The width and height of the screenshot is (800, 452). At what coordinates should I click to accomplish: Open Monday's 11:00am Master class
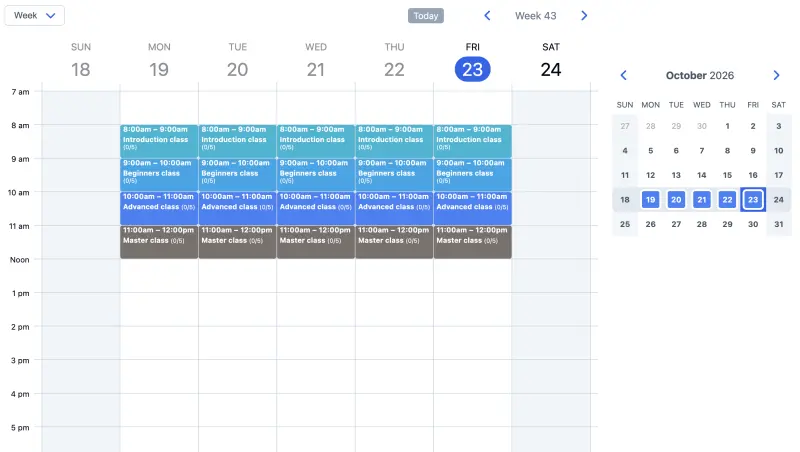click(x=159, y=242)
